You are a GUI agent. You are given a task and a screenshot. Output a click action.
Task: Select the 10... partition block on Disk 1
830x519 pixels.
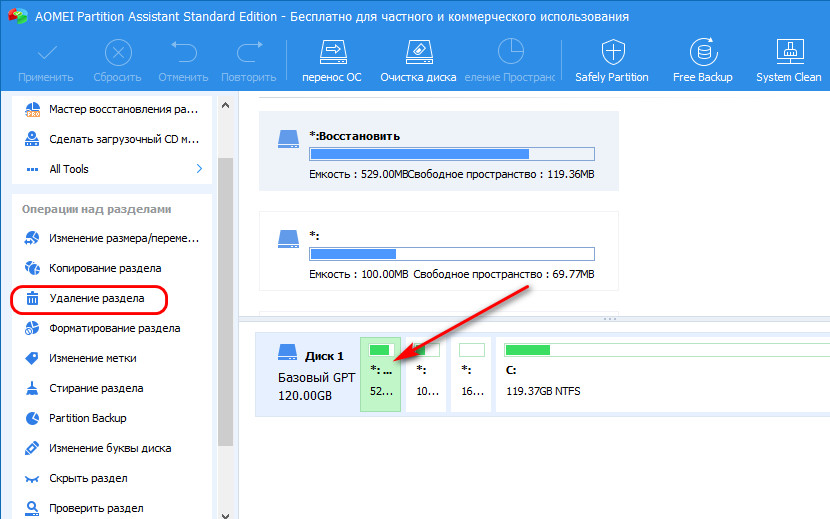426,374
